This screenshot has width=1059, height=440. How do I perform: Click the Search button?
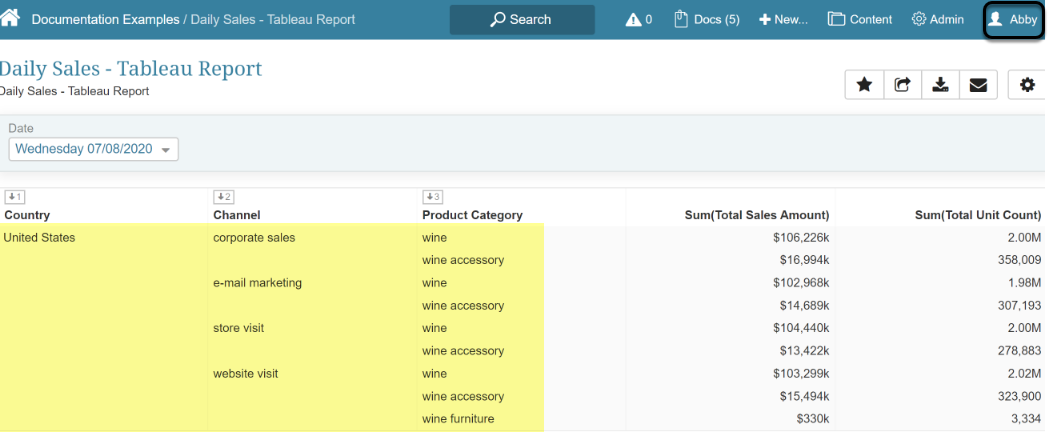[521, 20]
